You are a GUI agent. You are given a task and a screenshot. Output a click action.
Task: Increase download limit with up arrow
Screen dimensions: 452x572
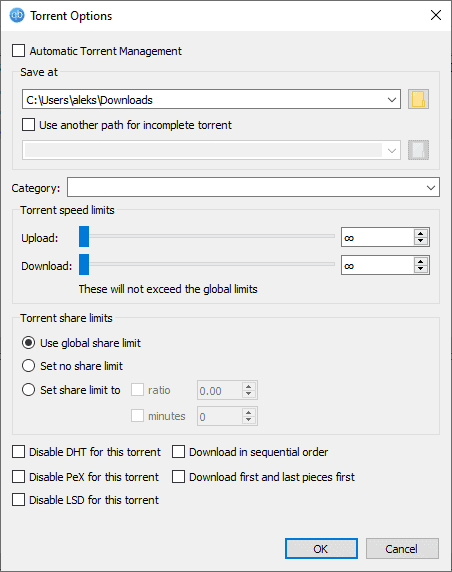click(421, 262)
